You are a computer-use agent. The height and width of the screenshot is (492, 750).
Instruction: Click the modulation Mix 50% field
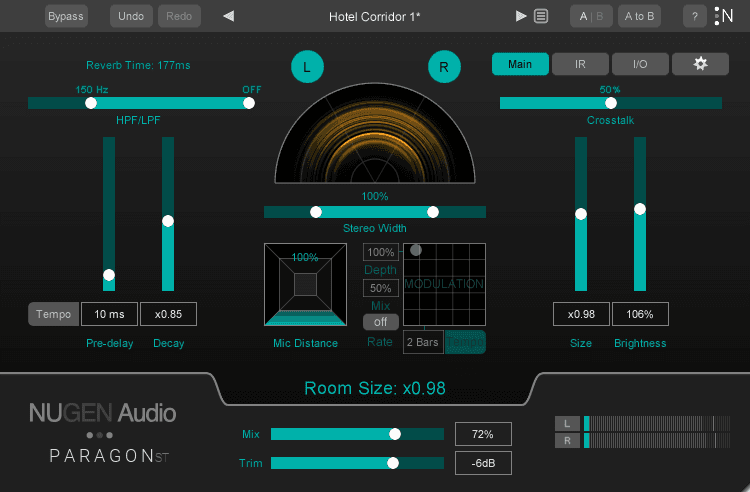(x=381, y=288)
